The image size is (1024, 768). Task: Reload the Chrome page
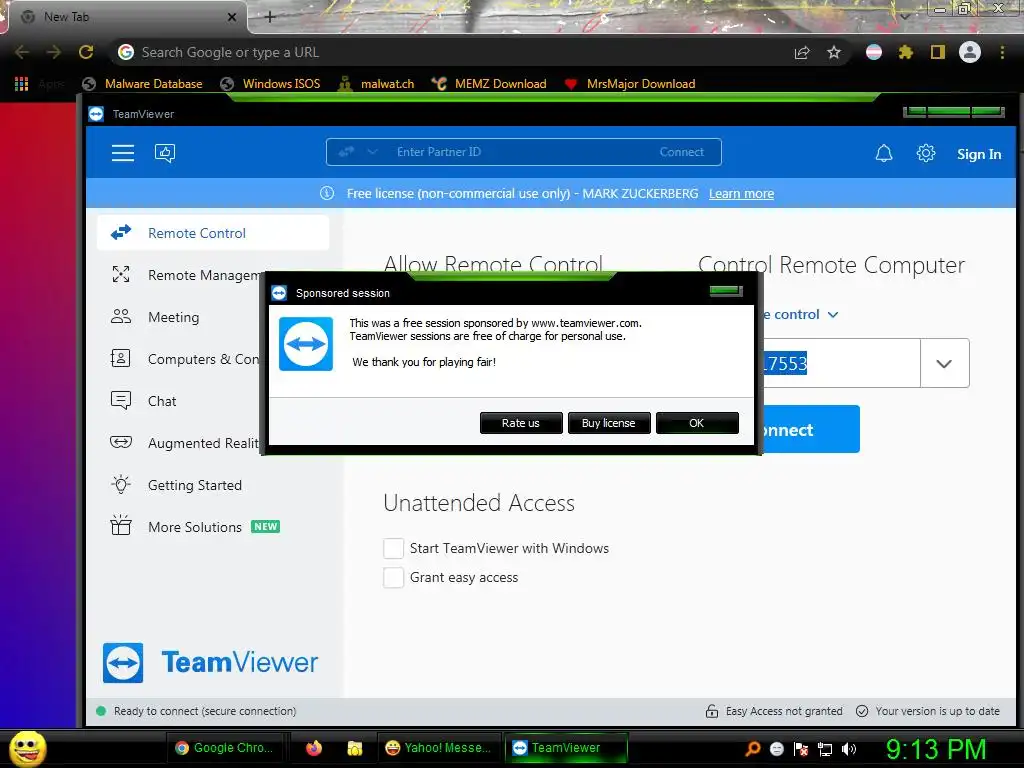(x=86, y=52)
